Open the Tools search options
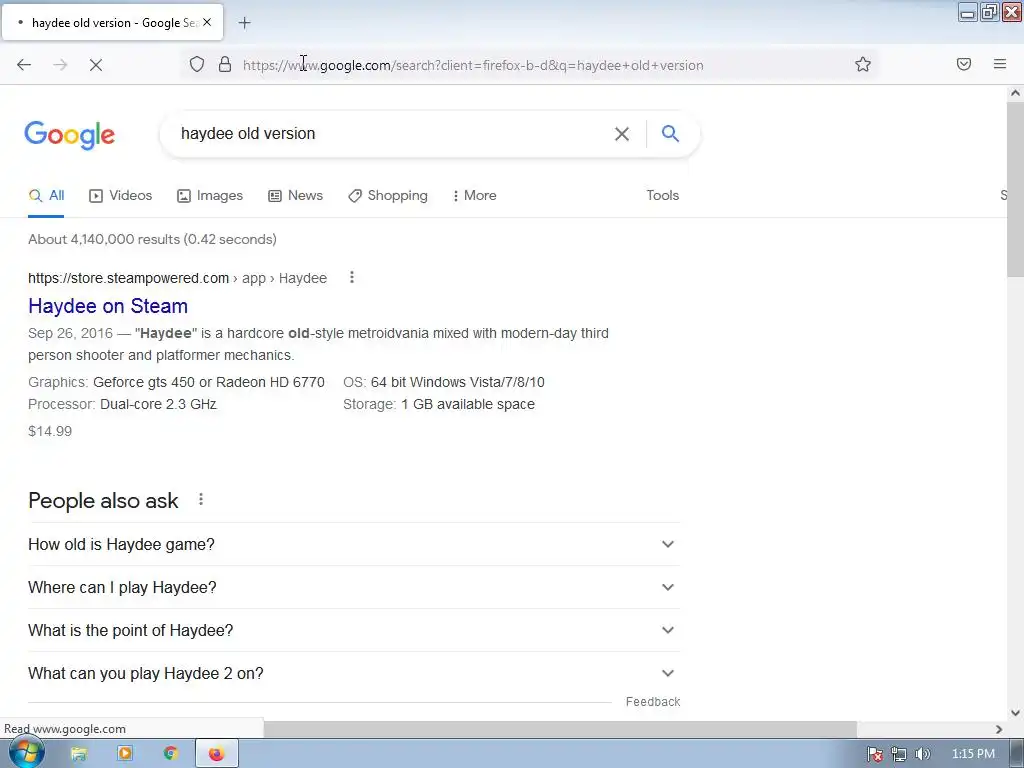 point(662,195)
